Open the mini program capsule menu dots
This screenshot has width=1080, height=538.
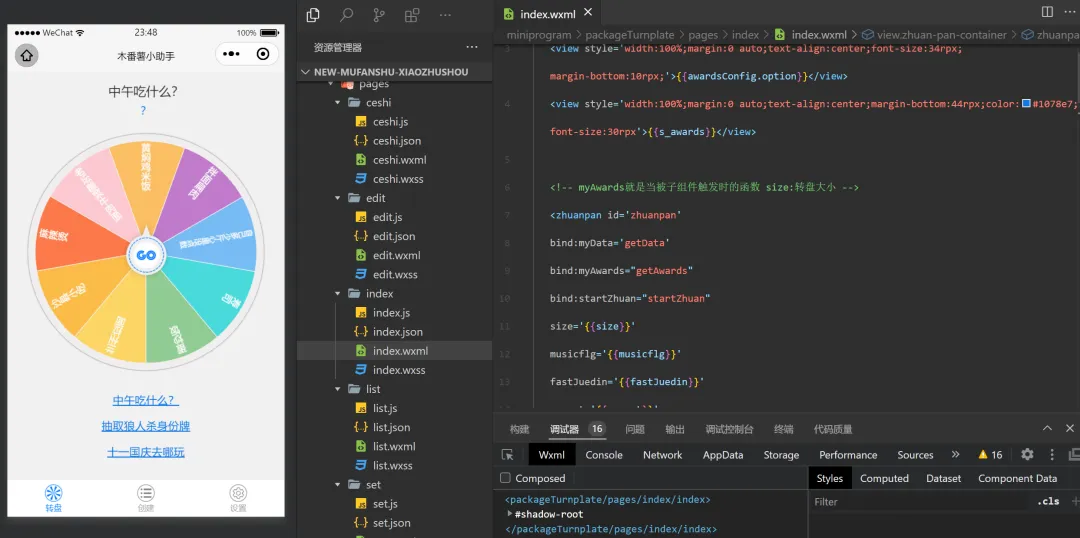click(231, 54)
